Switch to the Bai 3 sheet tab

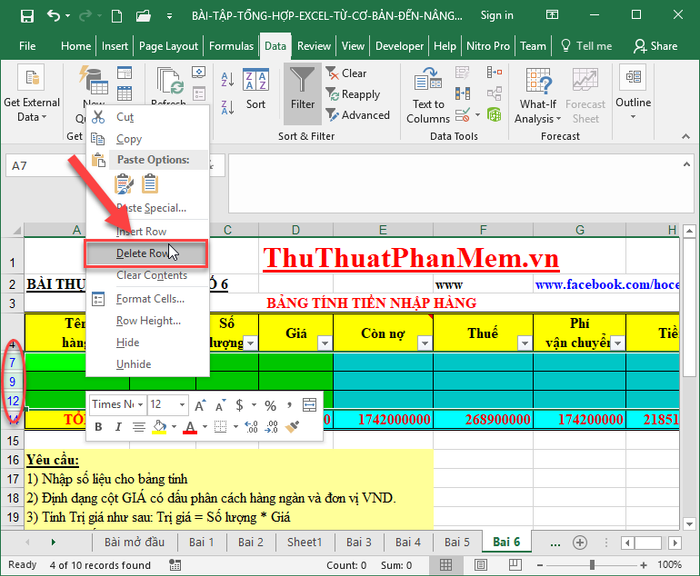(359, 542)
